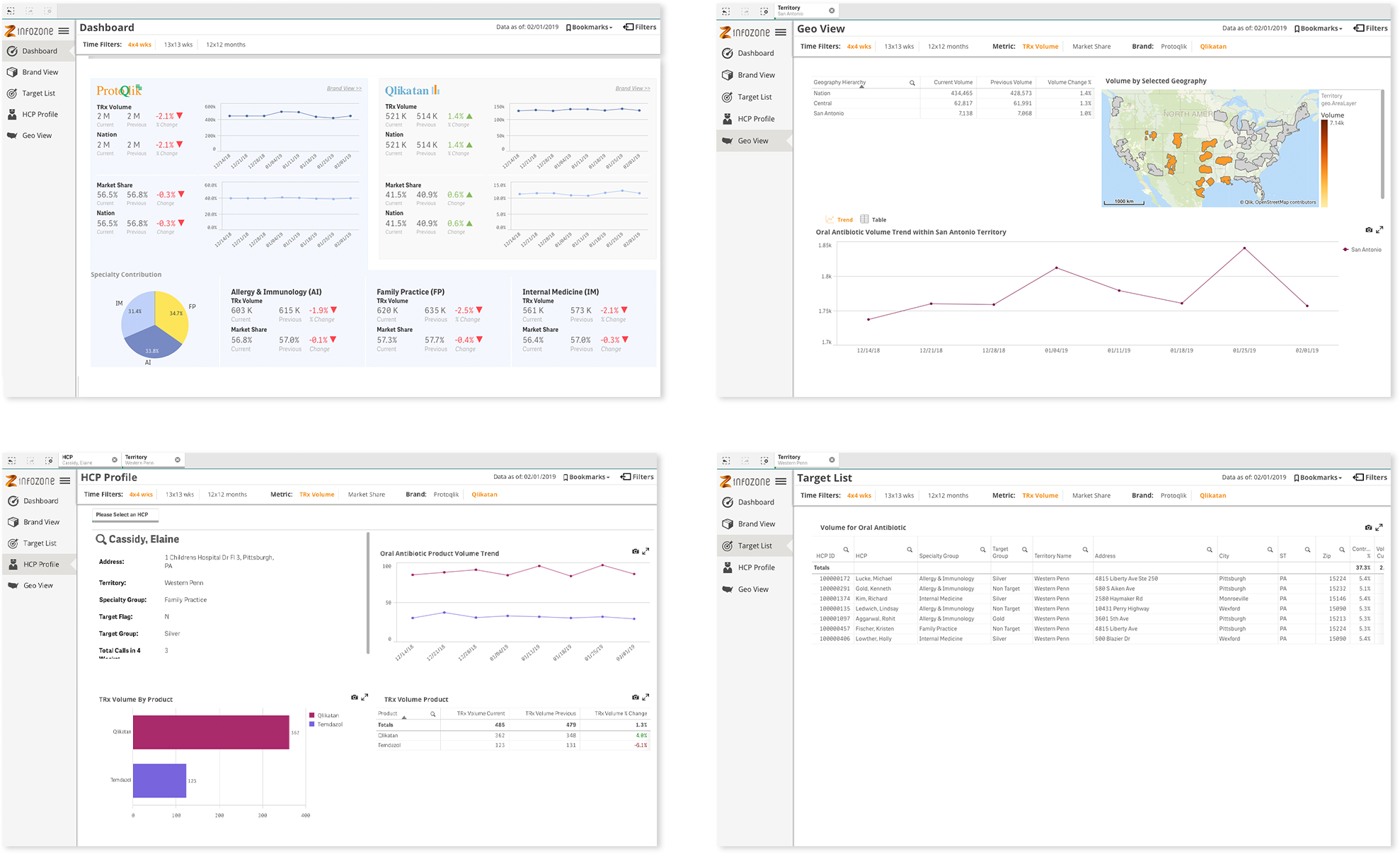Viewport: 1400px width, 854px height.
Task: Open HCP Profile from Target List sidebar
Action: (x=755, y=567)
